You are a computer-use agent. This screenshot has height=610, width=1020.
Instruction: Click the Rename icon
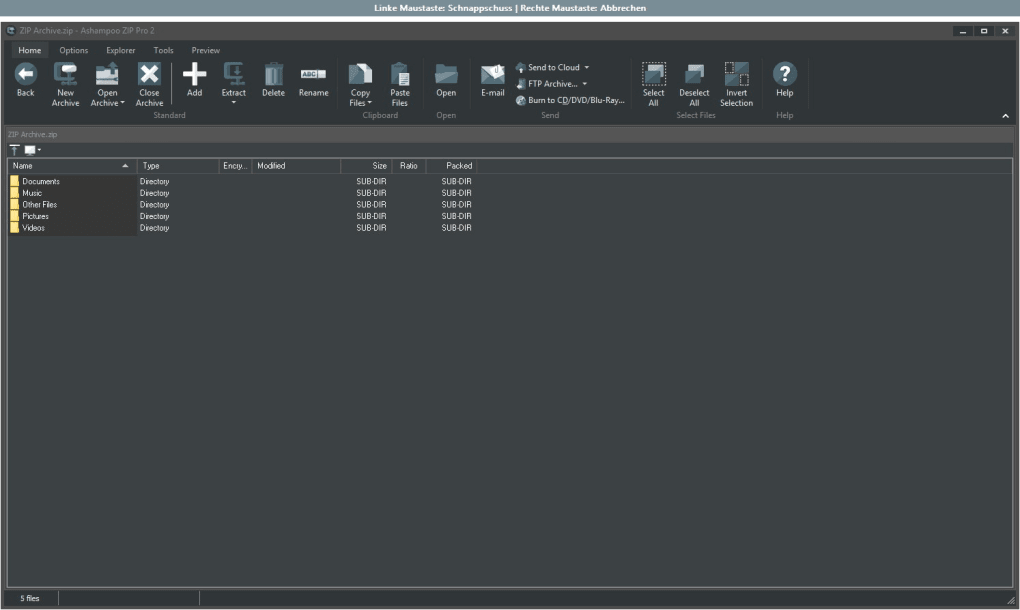312,80
